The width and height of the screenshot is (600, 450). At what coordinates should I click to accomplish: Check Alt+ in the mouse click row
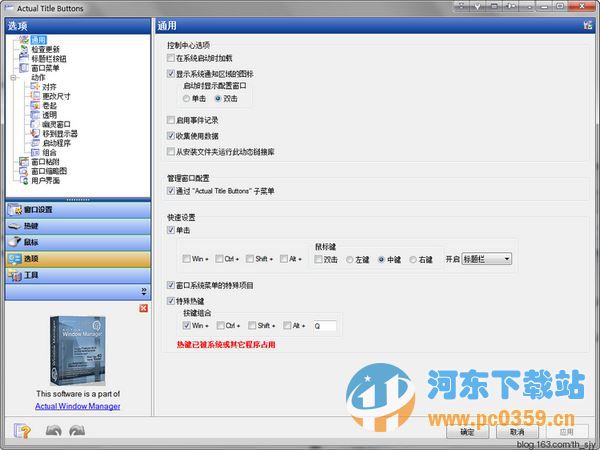[x=284, y=259]
